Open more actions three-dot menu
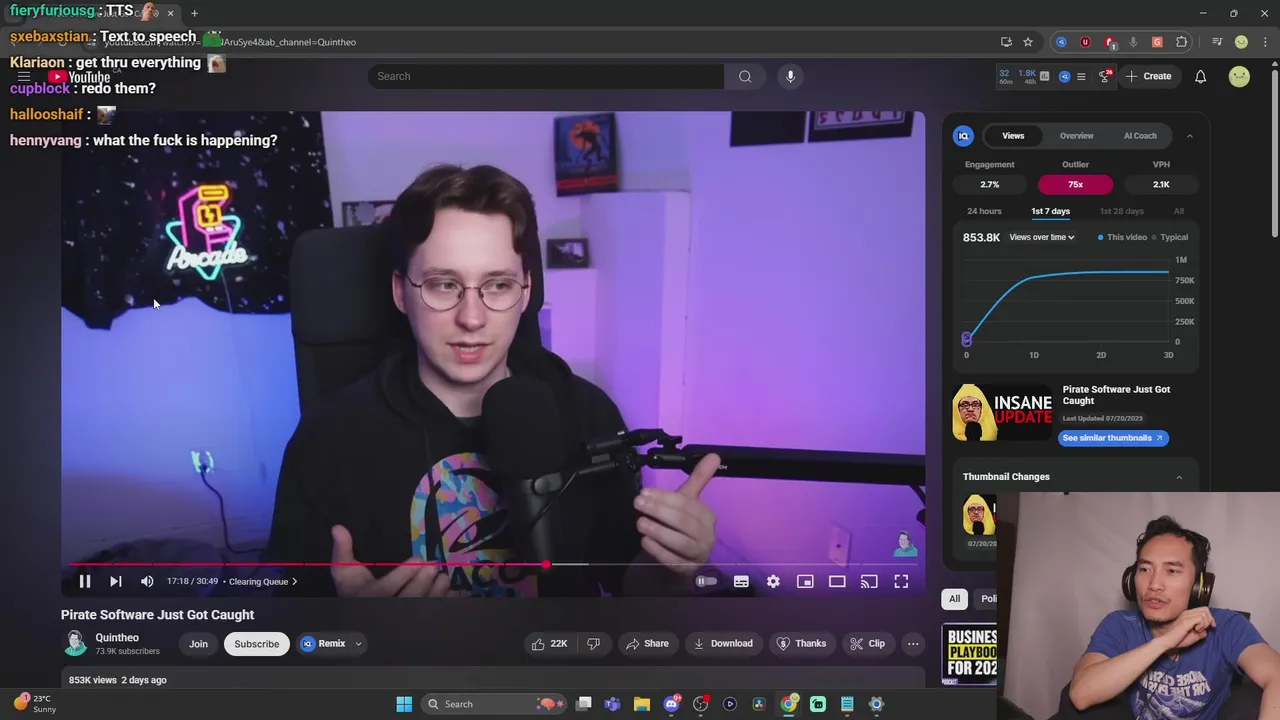 pyautogui.click(x=913, y=644)
